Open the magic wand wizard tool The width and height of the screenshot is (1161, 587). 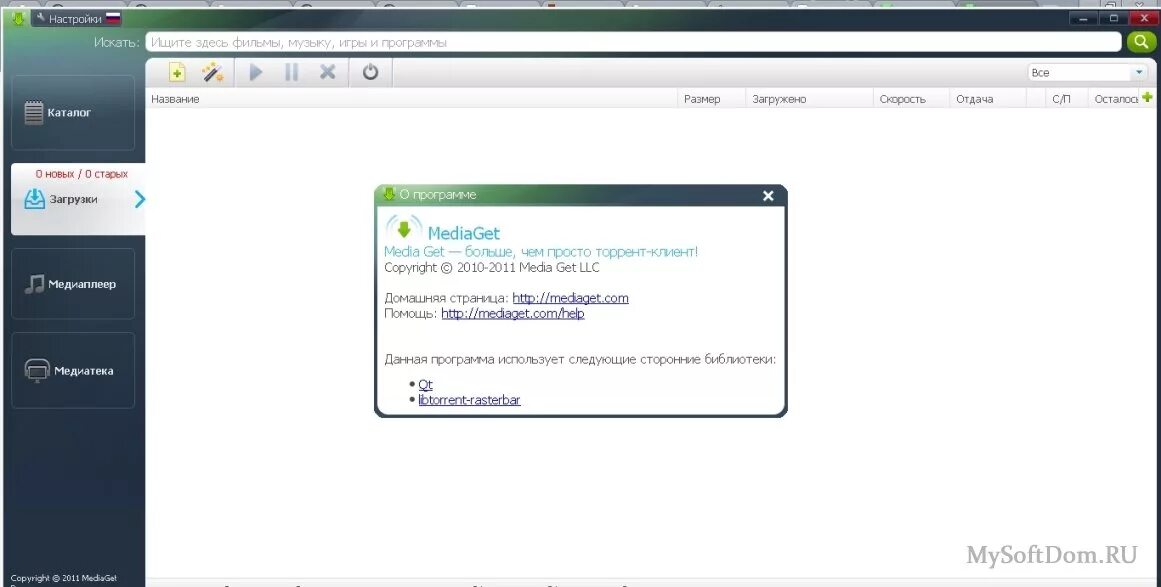click(x=213, y=72)
